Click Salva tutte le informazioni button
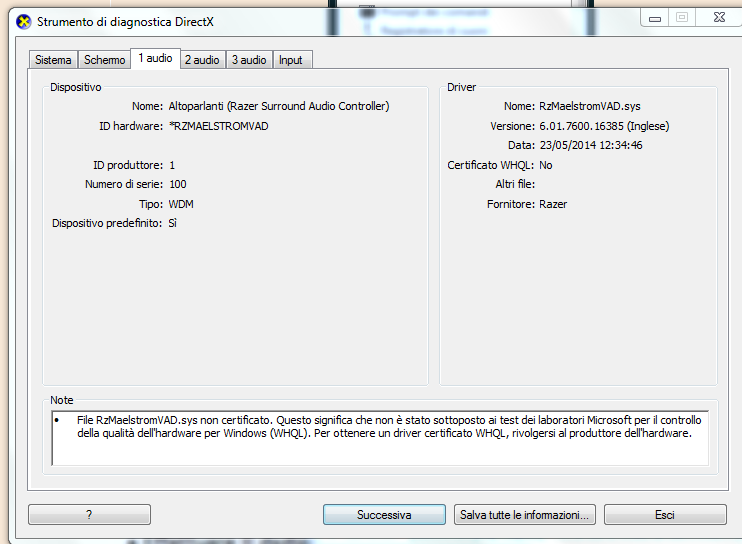The width and height of the screenshot is (742, 544). click(x=526, y=515)
